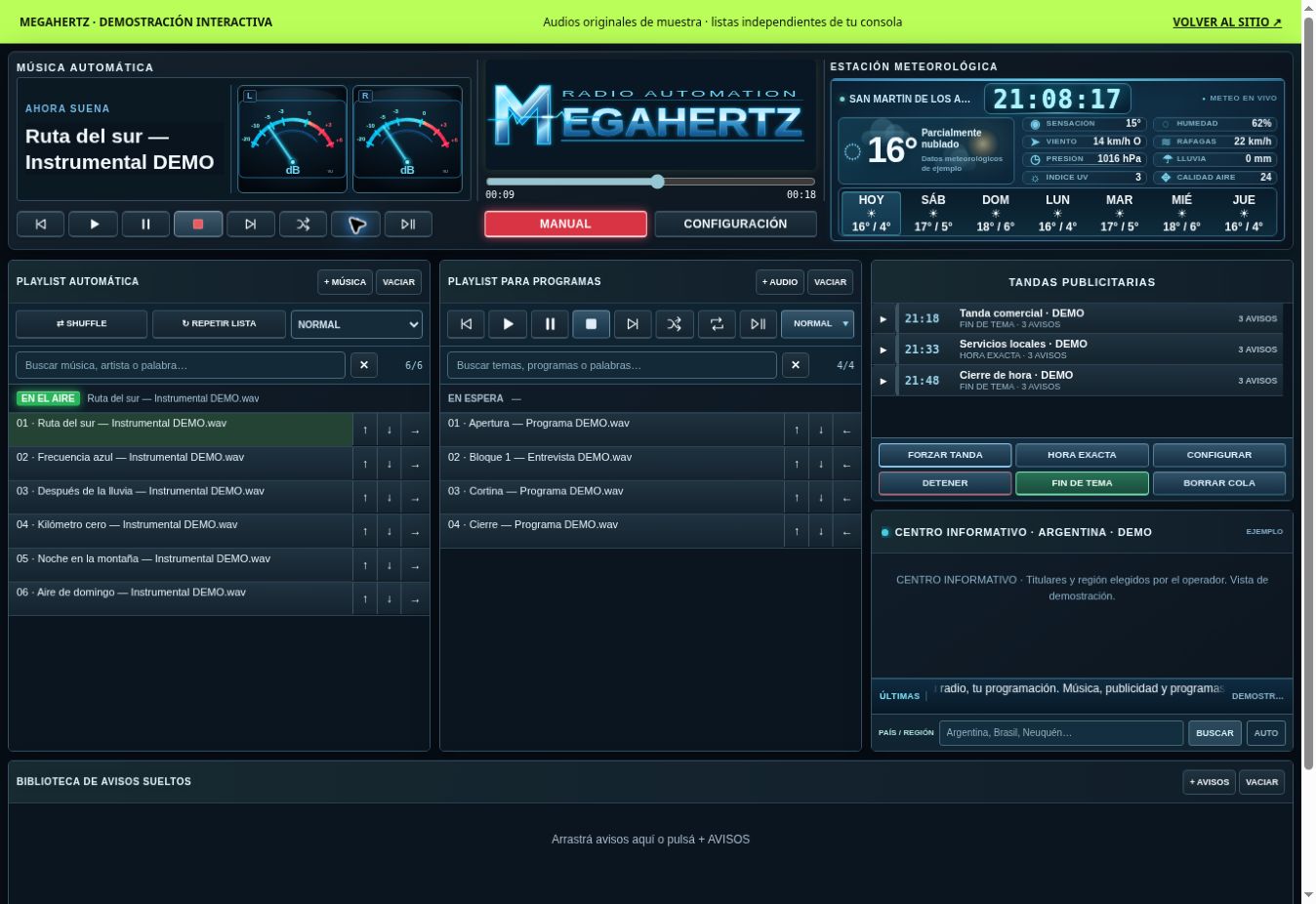Move 'Después de la lluvia' track down
Screen dimensions: 1316x904
click(390, 498)
